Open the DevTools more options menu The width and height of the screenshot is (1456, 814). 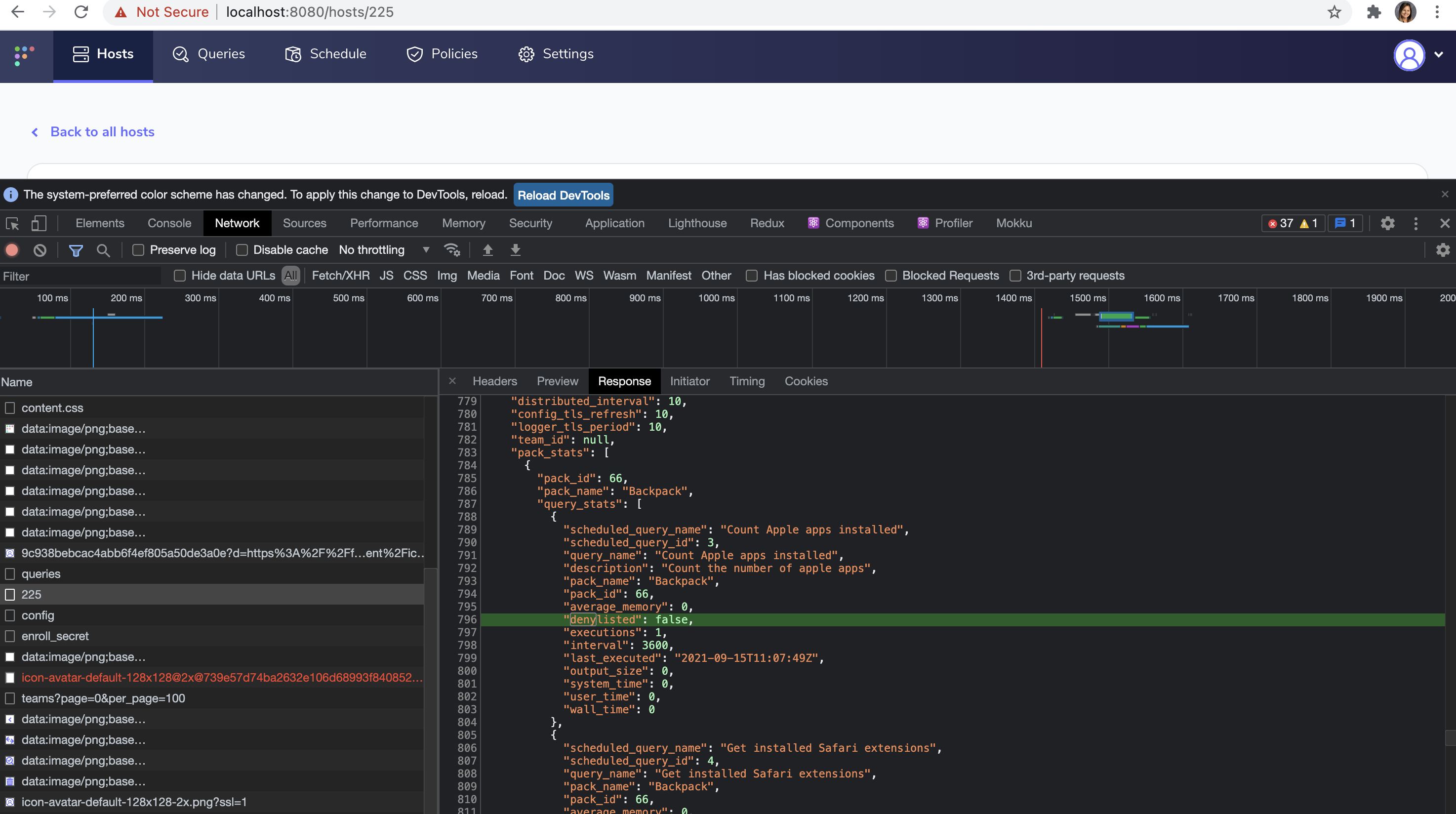coord(1416,223)
